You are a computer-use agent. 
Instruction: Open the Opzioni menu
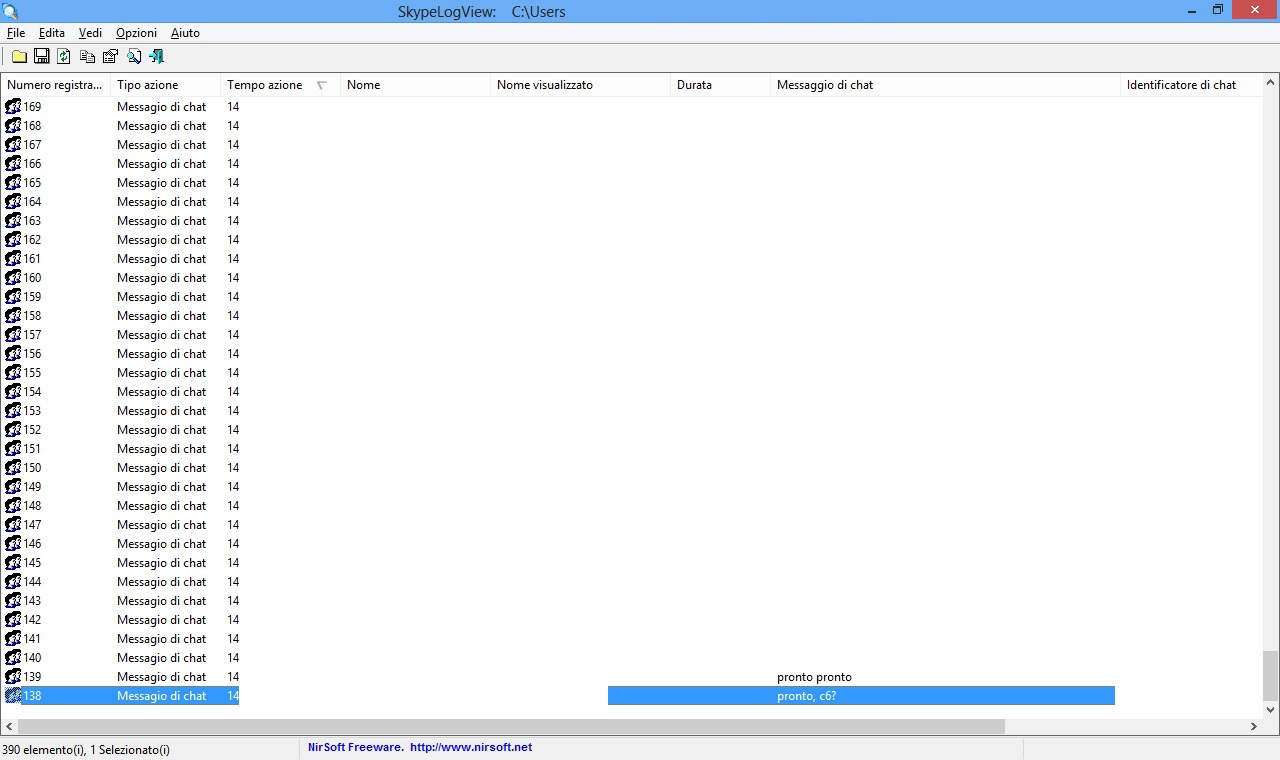click(136, 33)
